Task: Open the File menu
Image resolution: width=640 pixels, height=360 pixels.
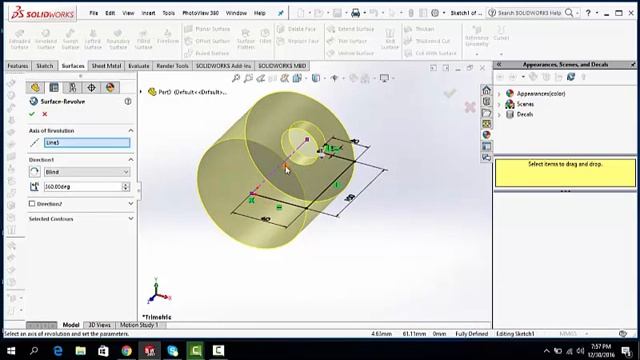Action: tap(93, 13)
